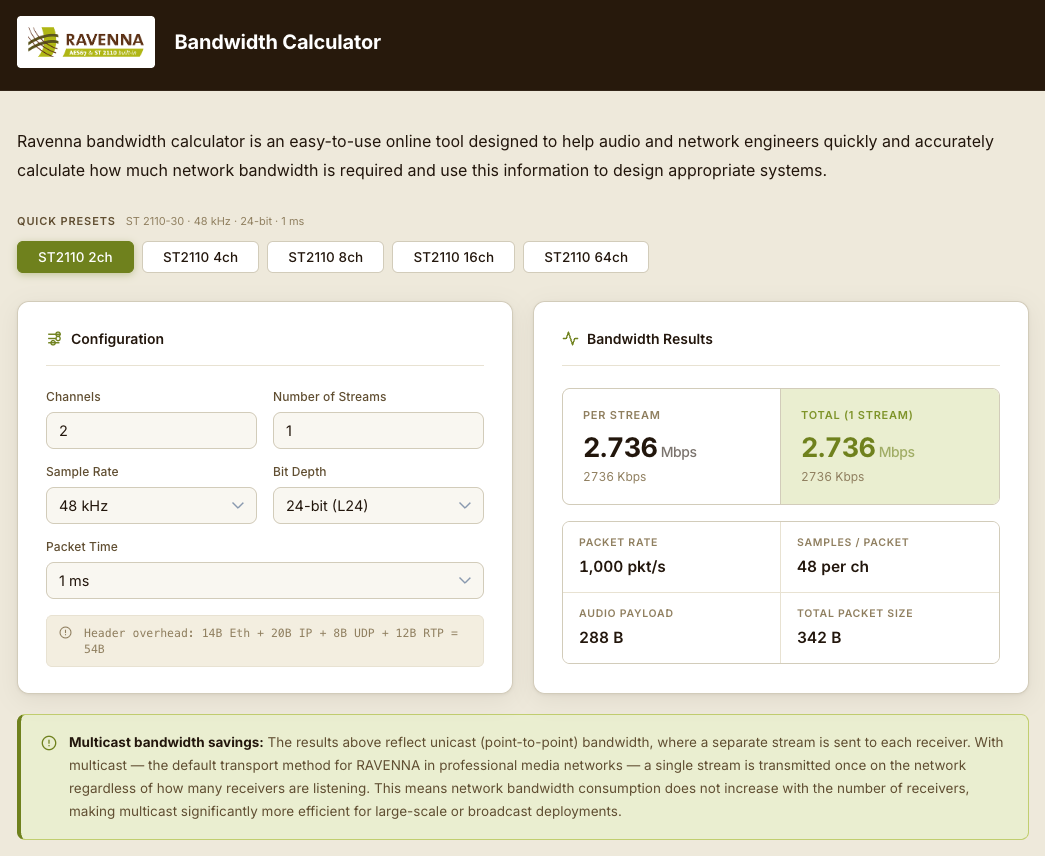Expand the Bit Depth dropdown
Screen dimensions: 1045x856
pos(378,506)
